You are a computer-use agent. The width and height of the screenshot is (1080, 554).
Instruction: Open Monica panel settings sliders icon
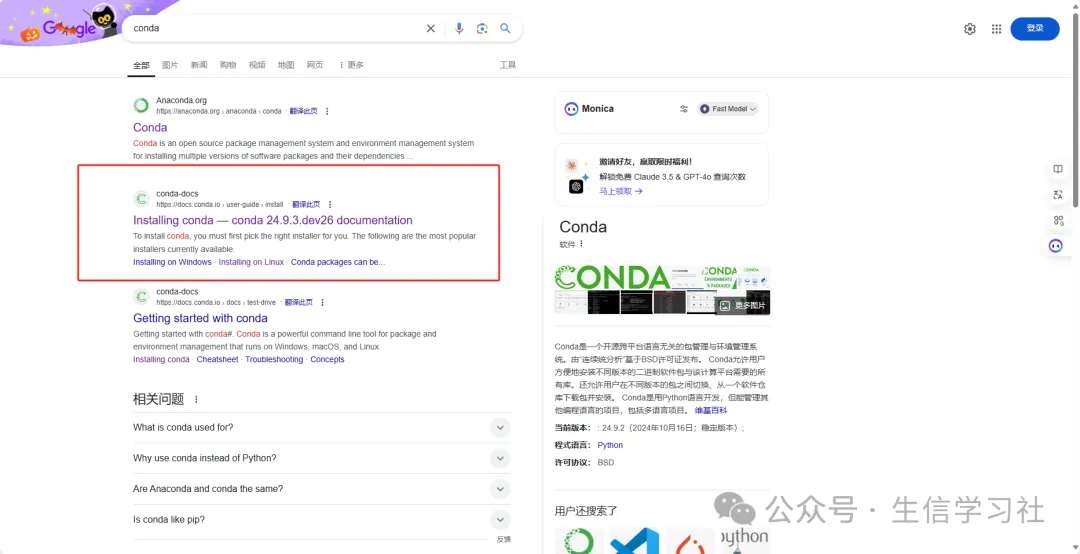click(x=684, y=109)
